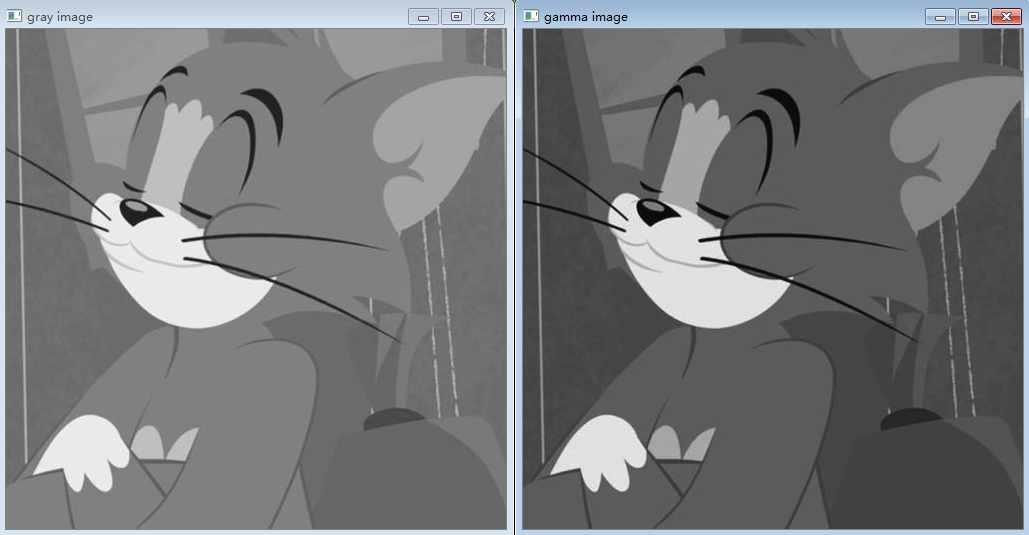Image resolution: width=1029 pixels, height=535 pixels.
Task: Maximize the gray image window
Action: point(456,16)
